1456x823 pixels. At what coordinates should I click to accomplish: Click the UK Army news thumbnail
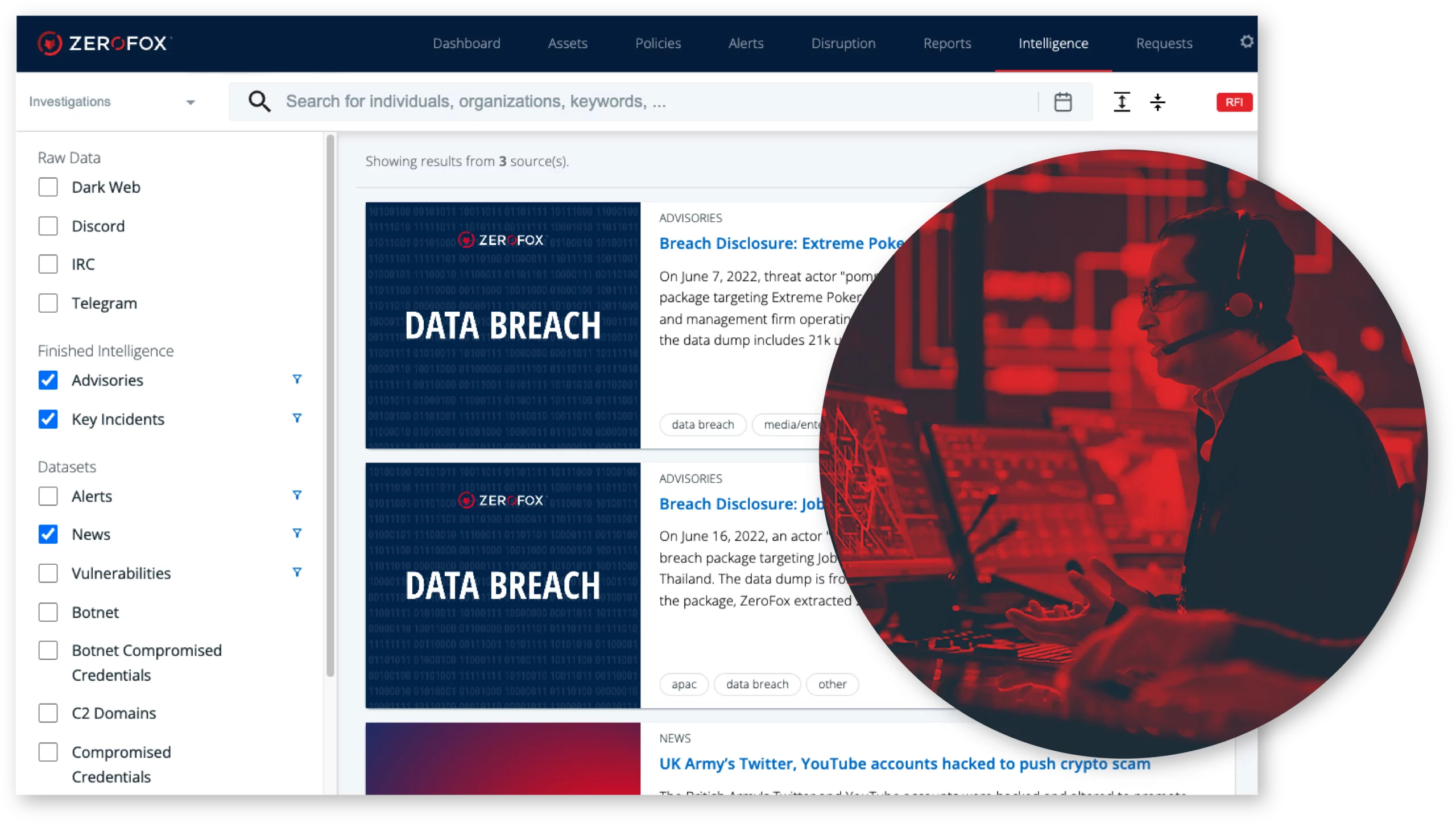tap(503, 758)
